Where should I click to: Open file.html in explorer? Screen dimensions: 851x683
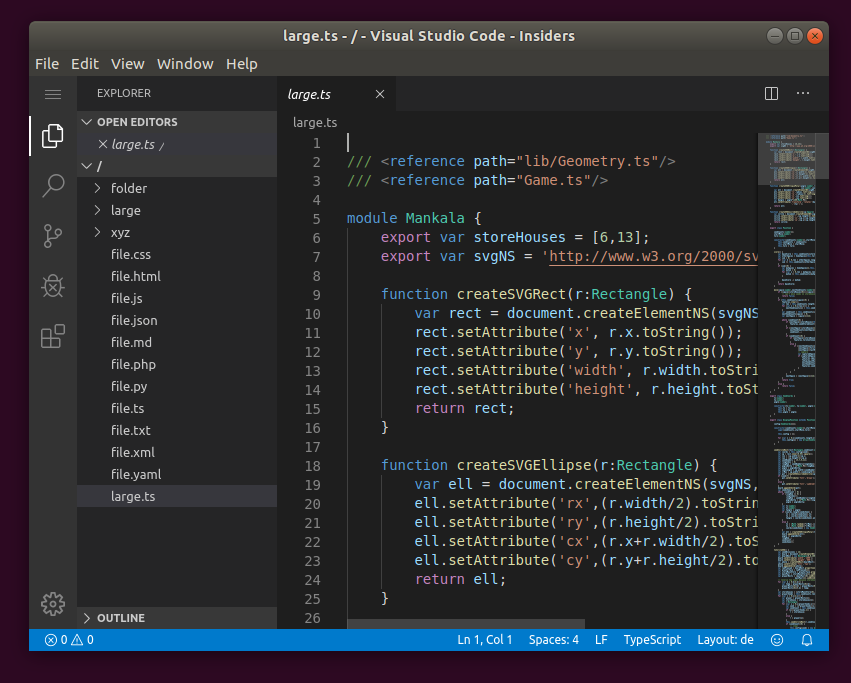coord(177,276)
